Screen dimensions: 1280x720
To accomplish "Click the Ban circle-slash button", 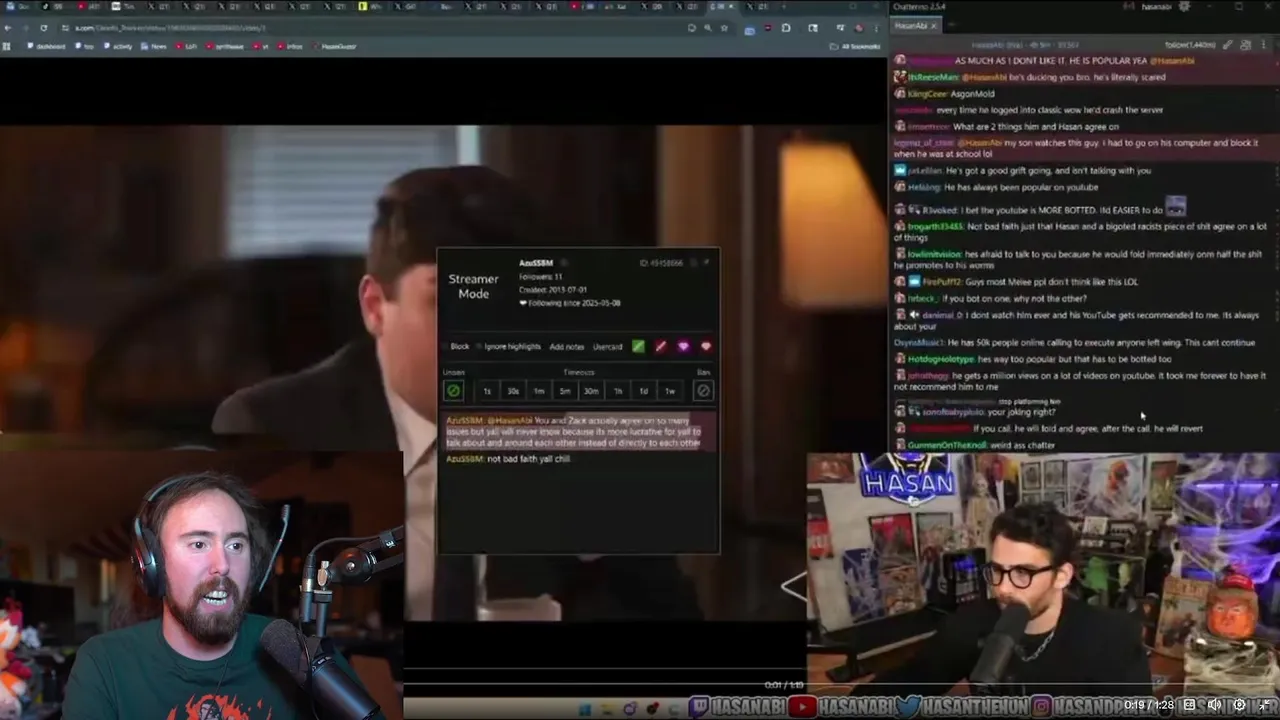I will [703, 391].
